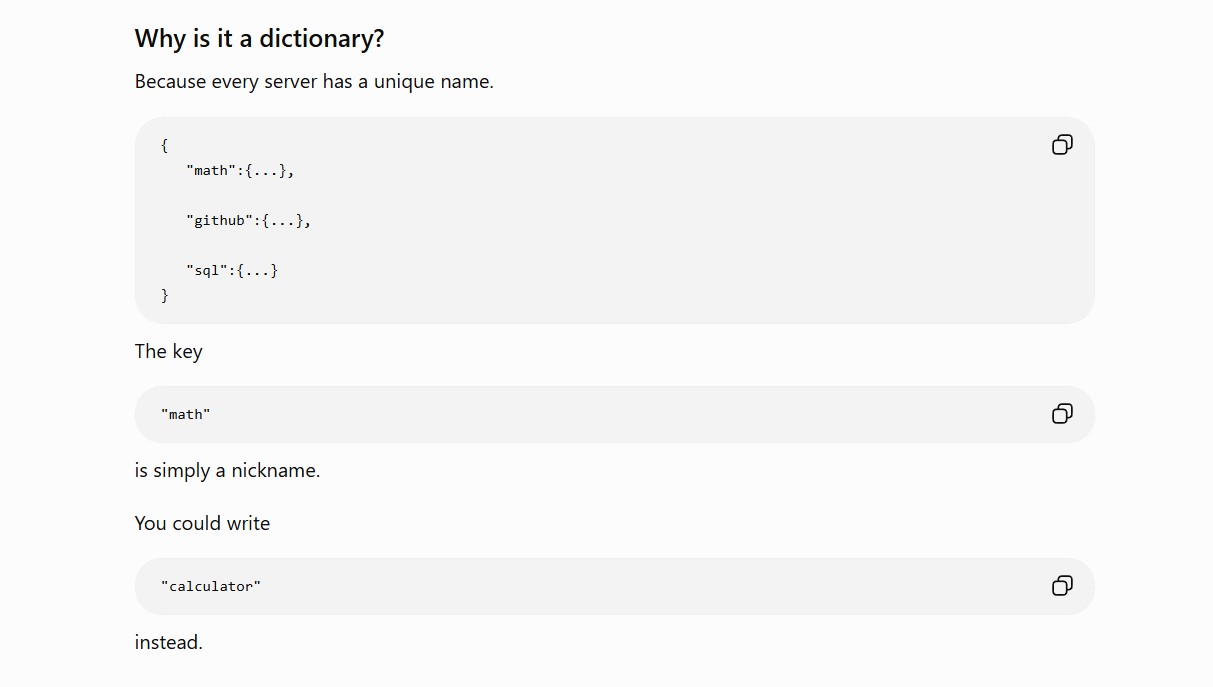Copy the JSON dictionary code block

tap(1062, 145)
